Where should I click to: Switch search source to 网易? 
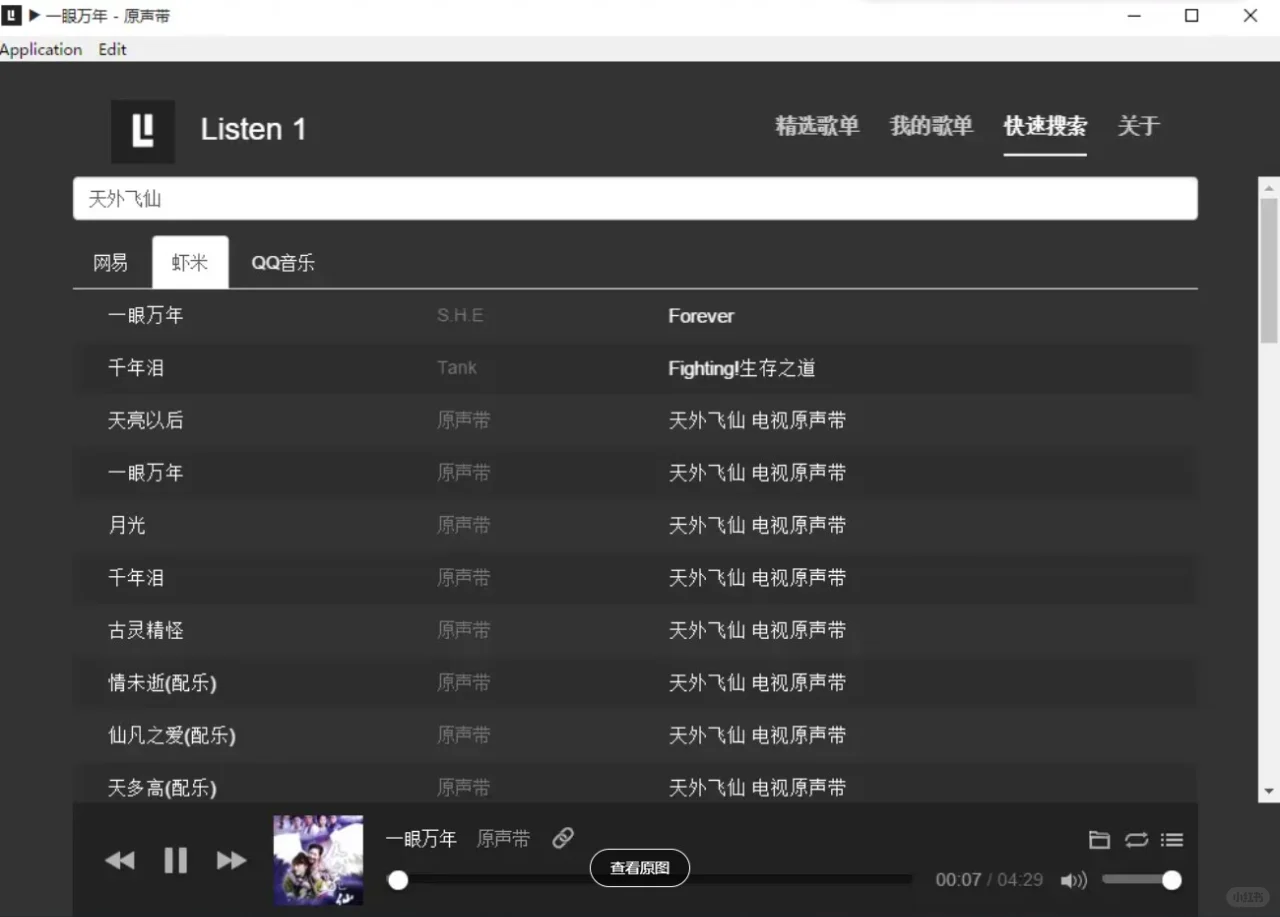111,263
